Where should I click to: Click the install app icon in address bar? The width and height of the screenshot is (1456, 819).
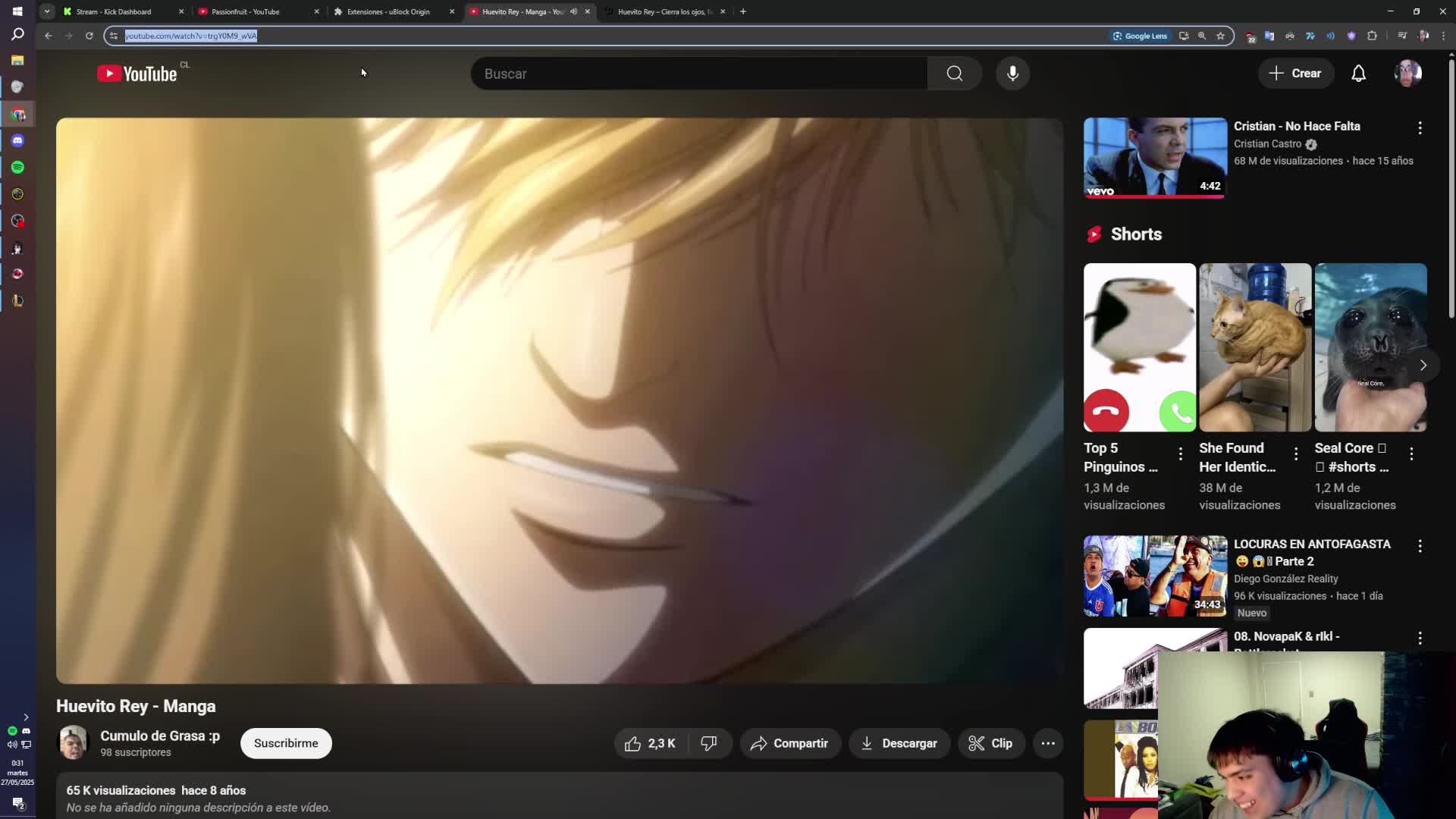[1184, 36]
